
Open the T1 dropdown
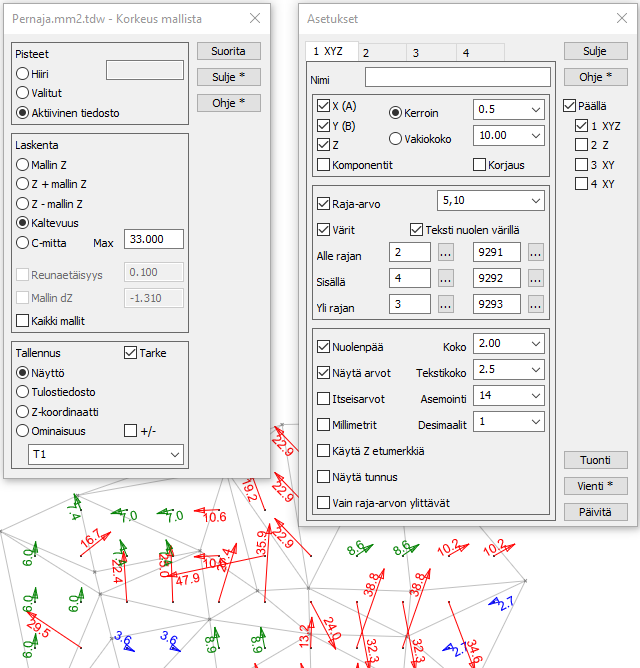pyautogui.click(x=106, y=454)
